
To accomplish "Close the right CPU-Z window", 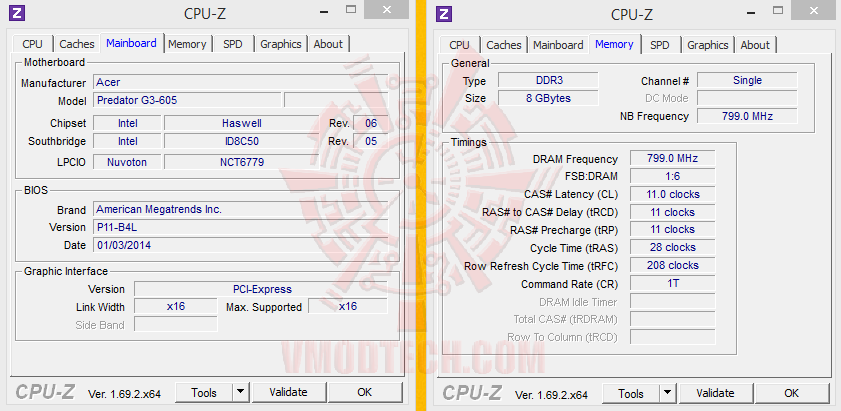I will pos(815,11).
